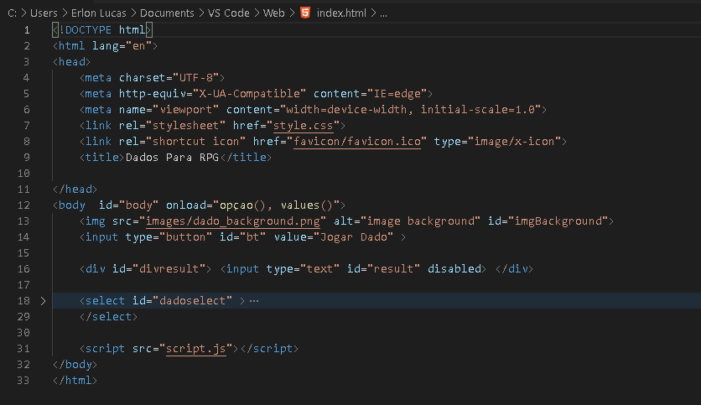
Task: Click the breadcrumb ellipsis after index.html
Action: [x=384, y=11]
